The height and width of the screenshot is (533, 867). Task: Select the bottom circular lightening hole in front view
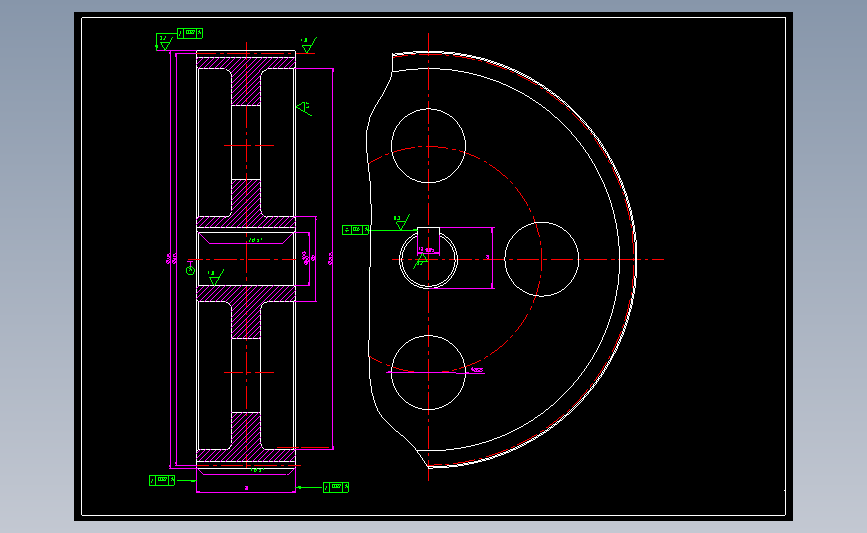click(429, 372)
